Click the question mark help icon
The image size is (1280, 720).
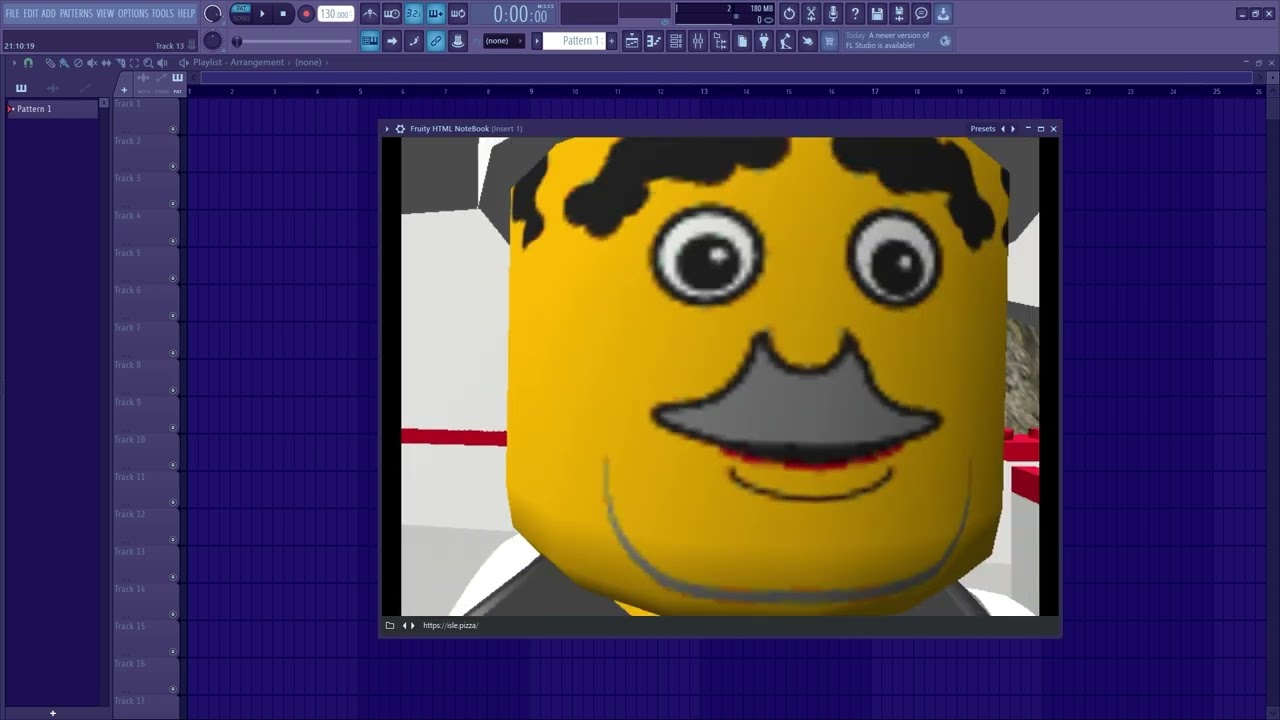pyautogui.click(x=855, y=14)
